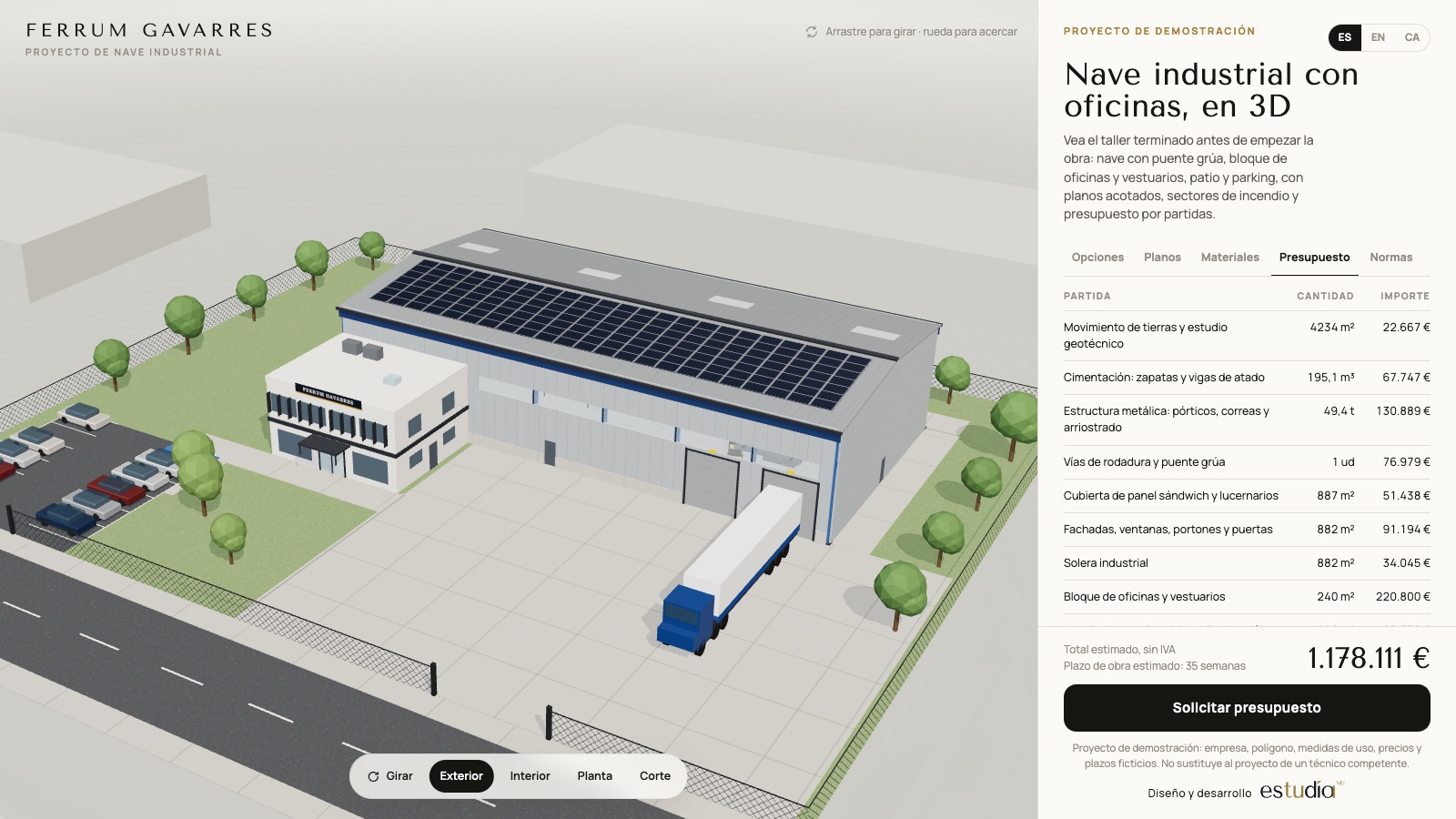1456x819 pixels.
Task: Click the 49,4 t quantity value
Action: click(x=1339, y=411)
